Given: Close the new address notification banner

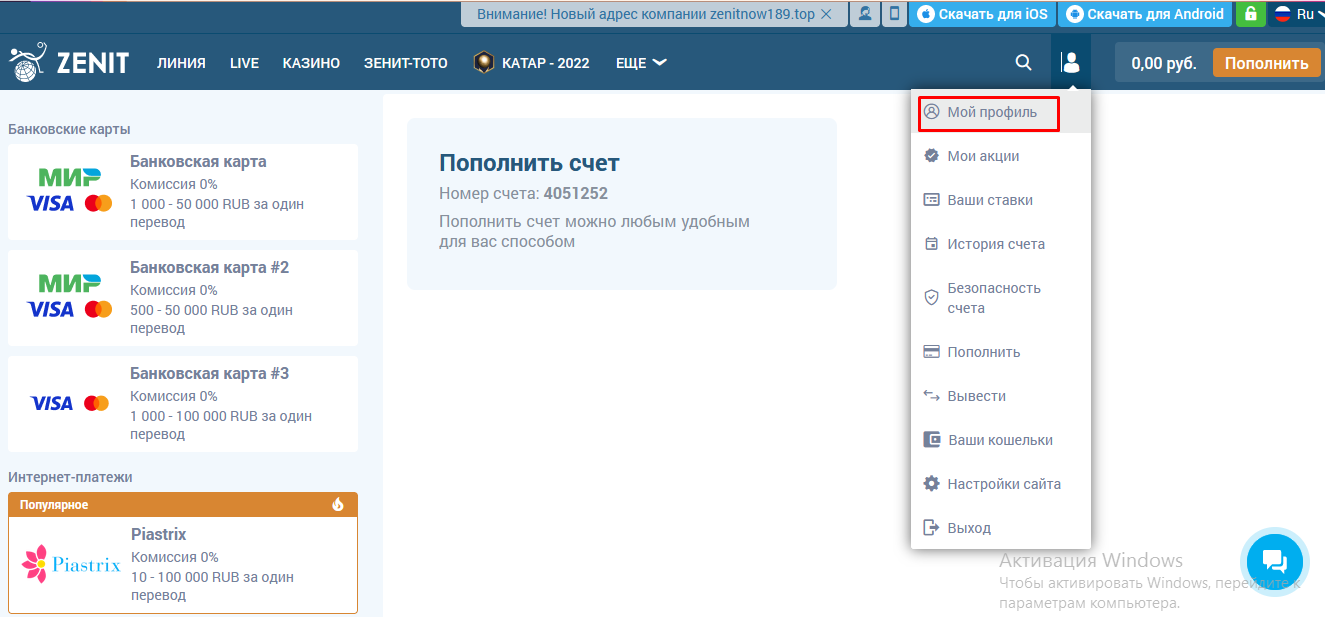Looking at the screenshot, I should (x=825, y=14).
